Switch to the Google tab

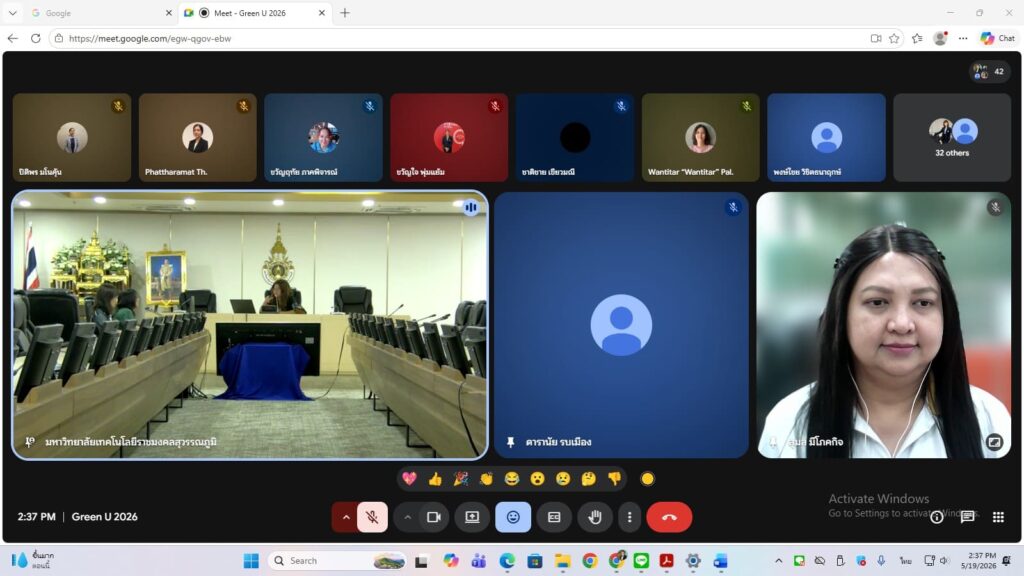99,13
